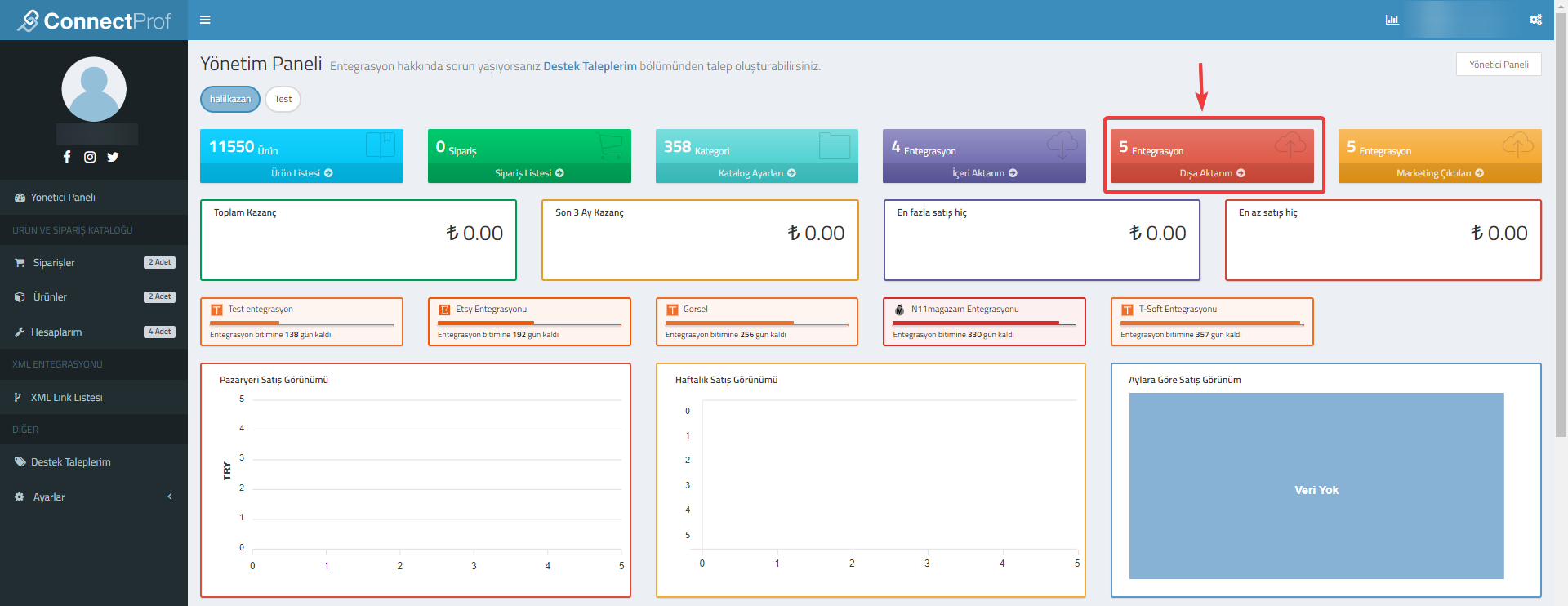Click the Test entegrasyon progress bar
Viewport: 1568px width, 606px height.
(301, 323)
